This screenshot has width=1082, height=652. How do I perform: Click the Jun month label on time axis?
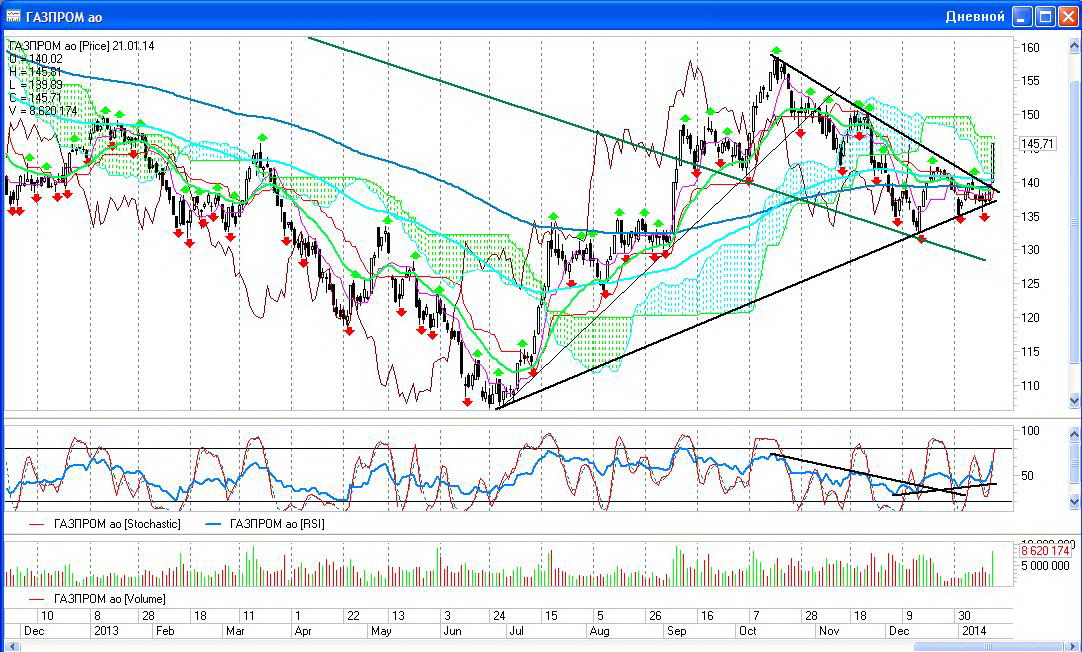click(x=452, y=631)
